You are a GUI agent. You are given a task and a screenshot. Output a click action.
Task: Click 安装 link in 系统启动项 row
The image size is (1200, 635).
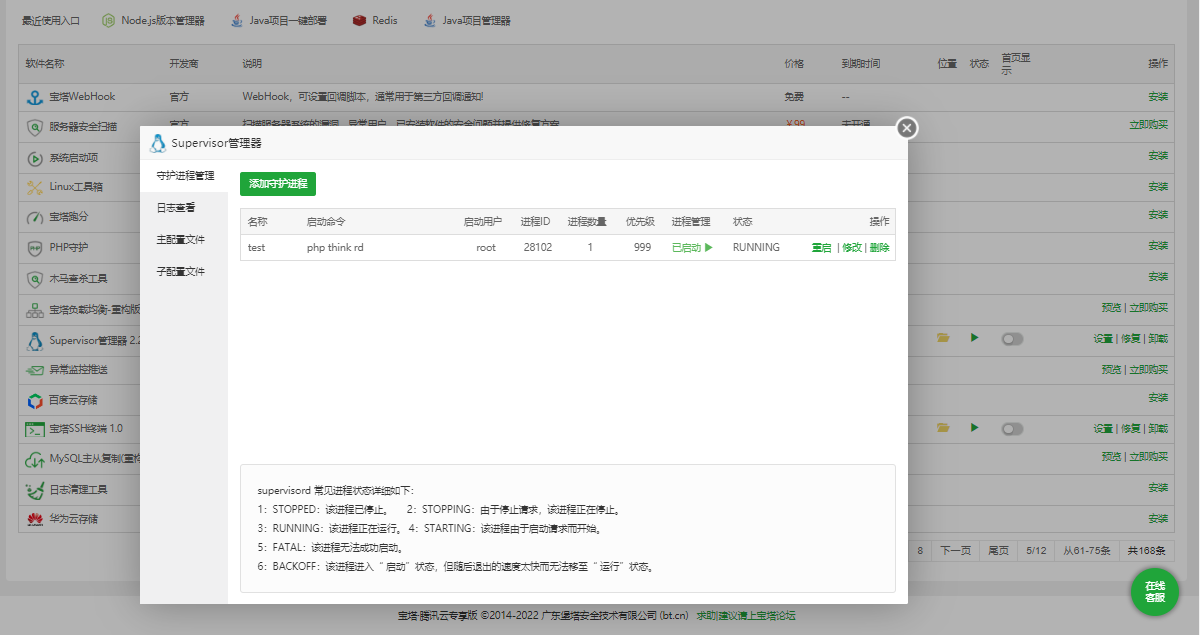pos(1158,156)
